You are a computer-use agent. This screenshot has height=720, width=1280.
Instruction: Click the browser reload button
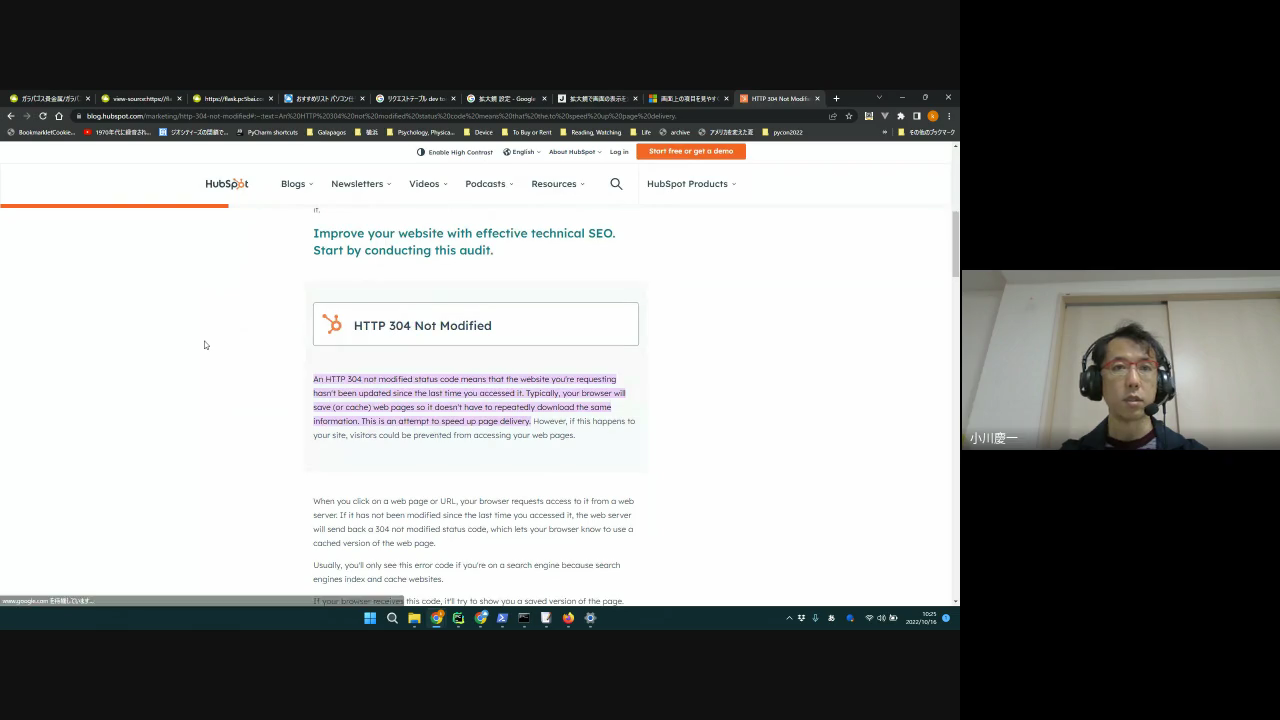click(x=42, y=116)
